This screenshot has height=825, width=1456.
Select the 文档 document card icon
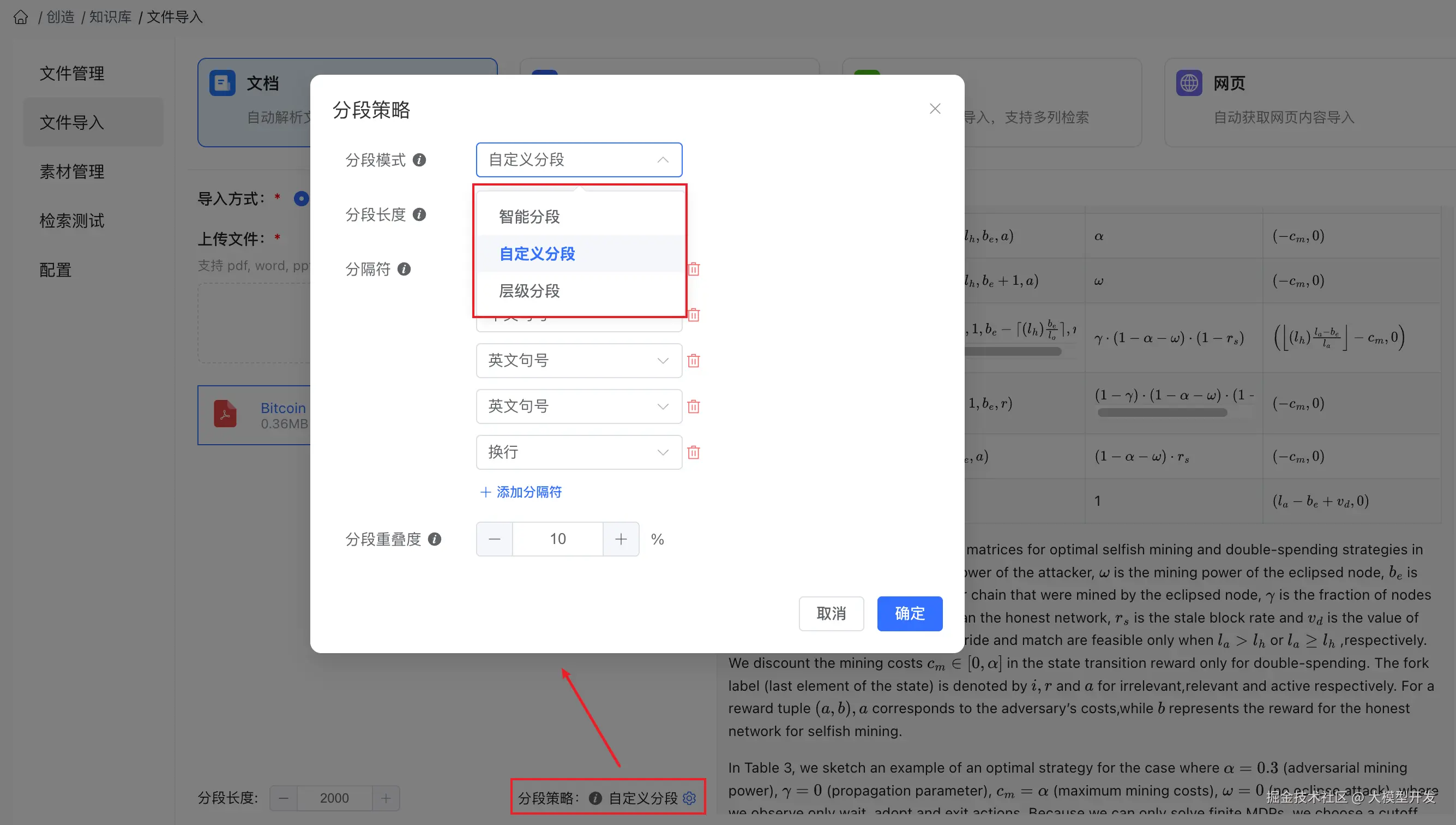[222, 82]
